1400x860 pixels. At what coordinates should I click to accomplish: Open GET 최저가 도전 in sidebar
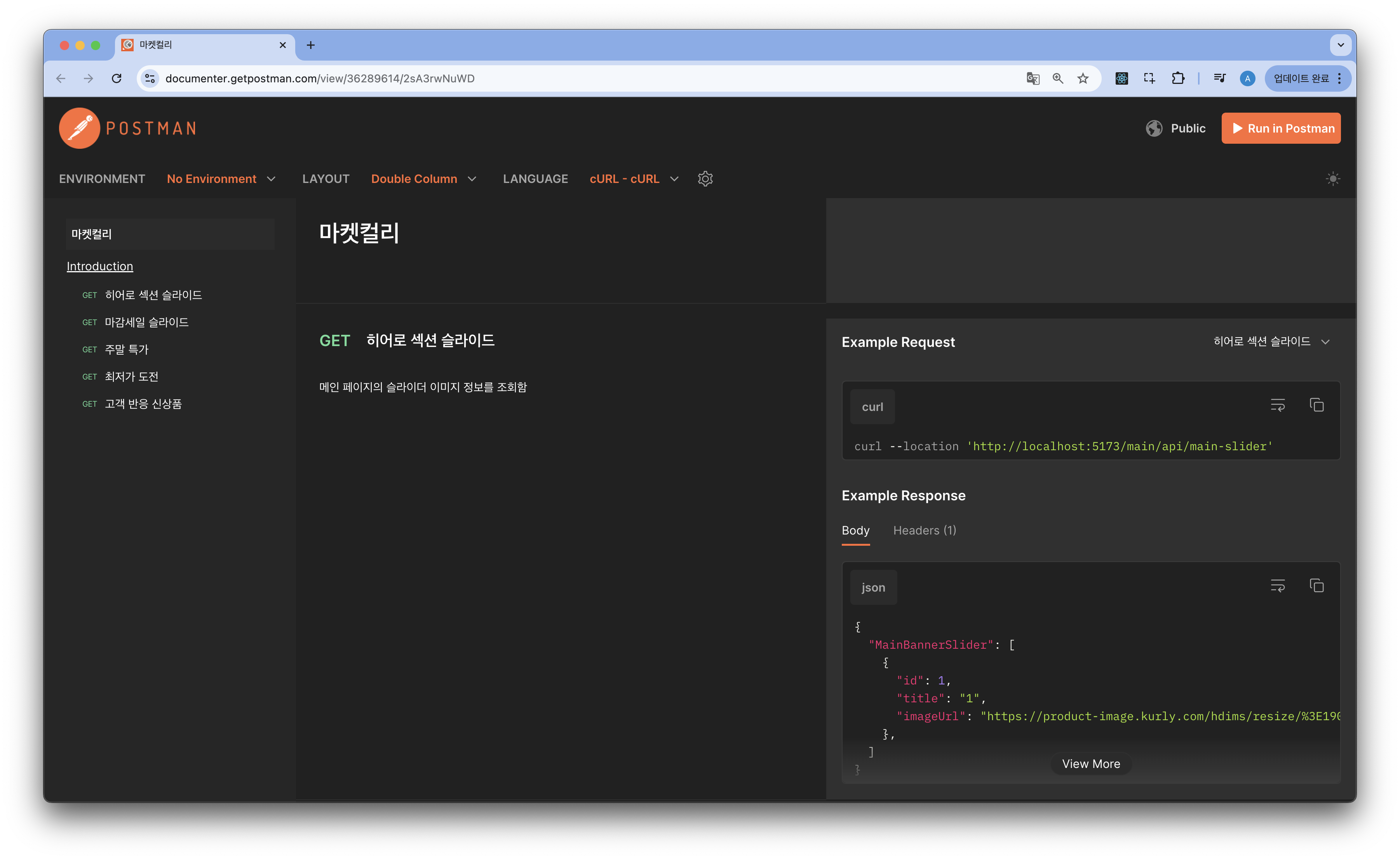coord(120,376)
